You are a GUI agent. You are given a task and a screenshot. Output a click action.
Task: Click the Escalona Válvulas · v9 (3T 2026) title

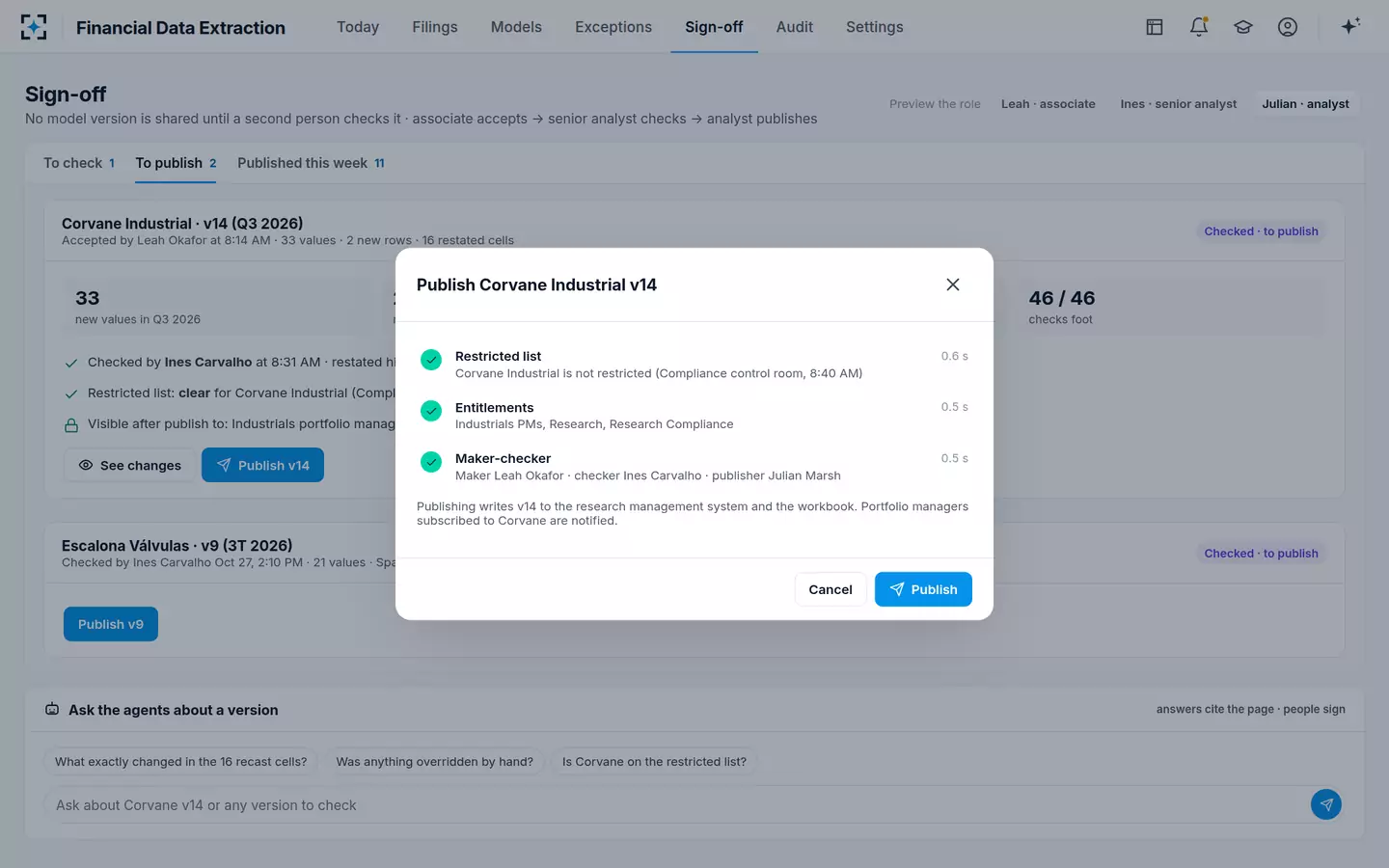pyautogui.click(x=177, y=546)
